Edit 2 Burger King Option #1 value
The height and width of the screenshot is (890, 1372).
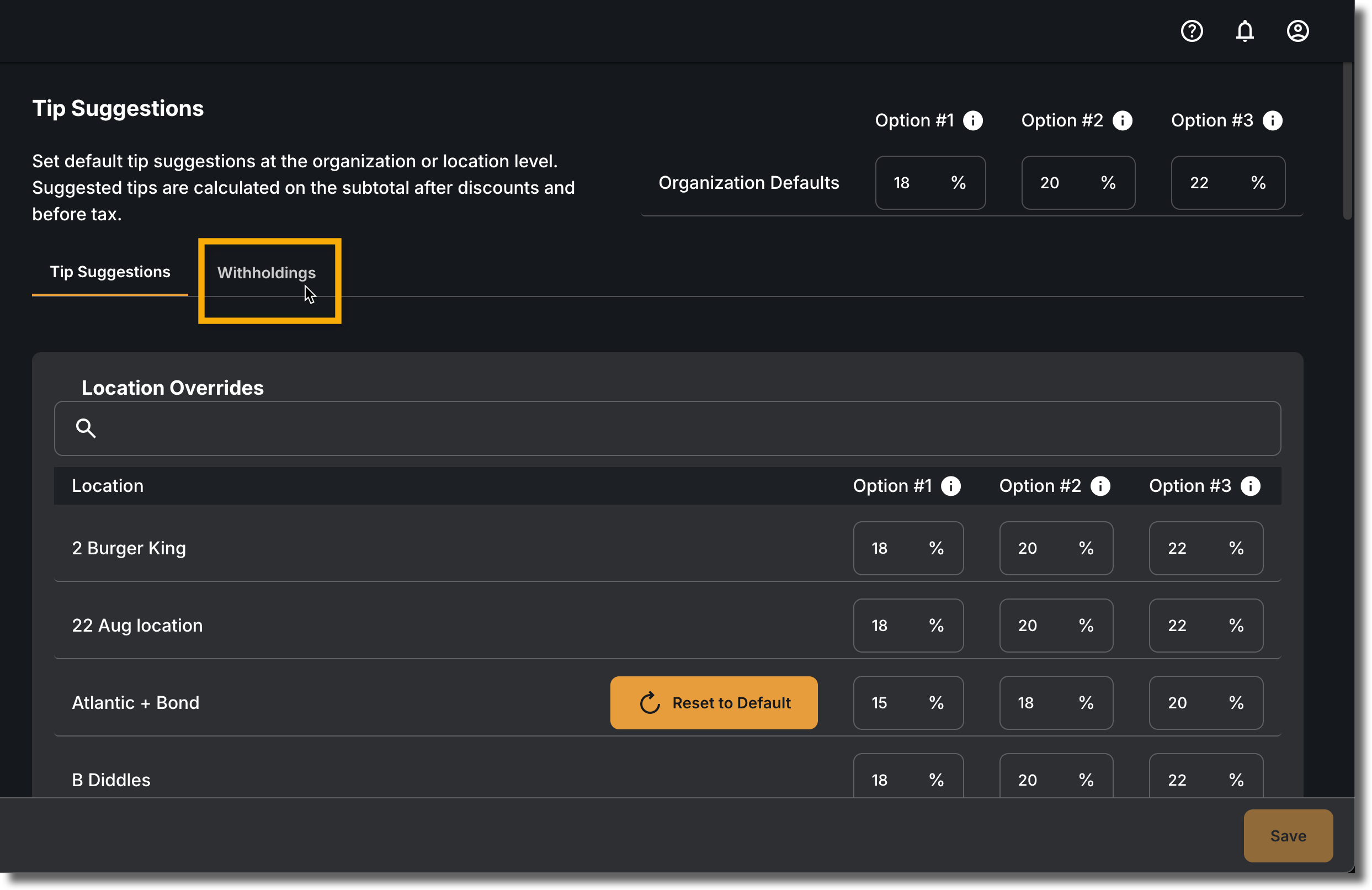(x=908, y=548)
